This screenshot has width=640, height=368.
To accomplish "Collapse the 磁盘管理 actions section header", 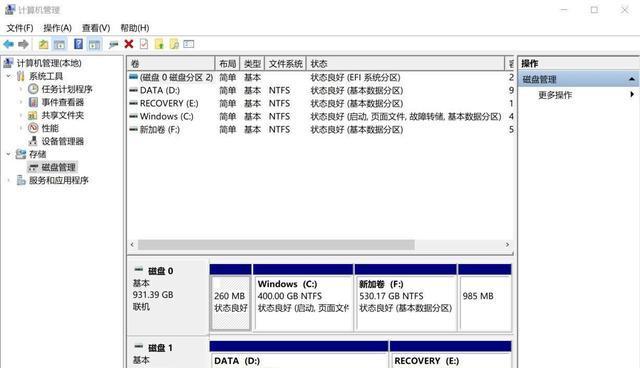I will coord(631,79).
